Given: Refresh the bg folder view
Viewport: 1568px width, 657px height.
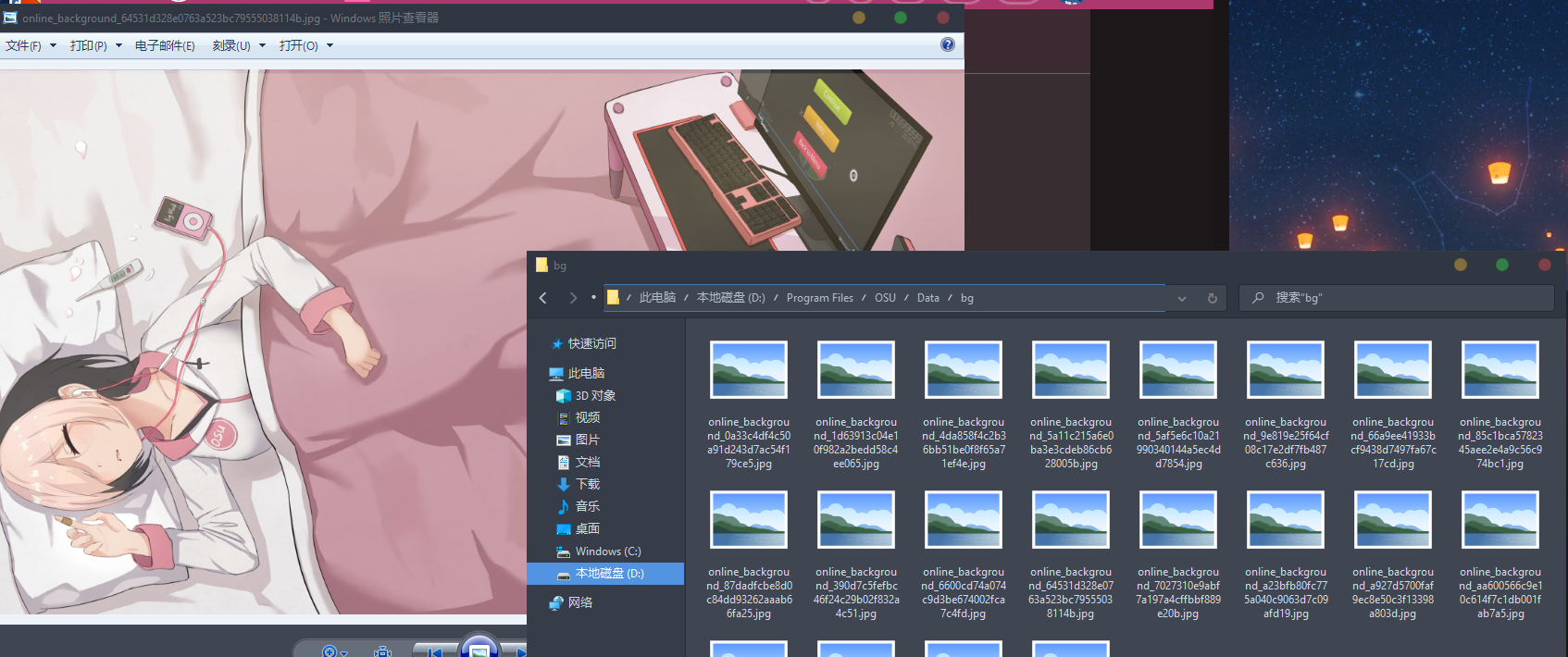Looking at the screenshot, I should click(1212, 298).
